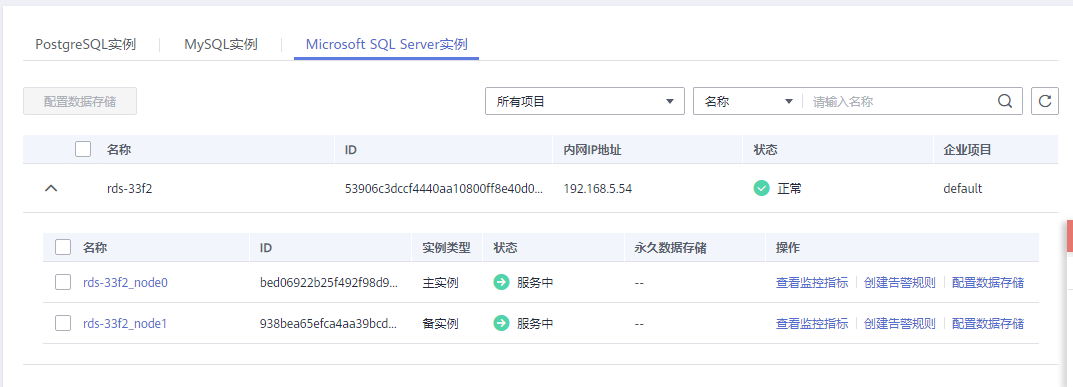The image size is (1073, 387).
Task: Click the refresh list icon
Action: pyautogui.click(x=1045, y=101)
